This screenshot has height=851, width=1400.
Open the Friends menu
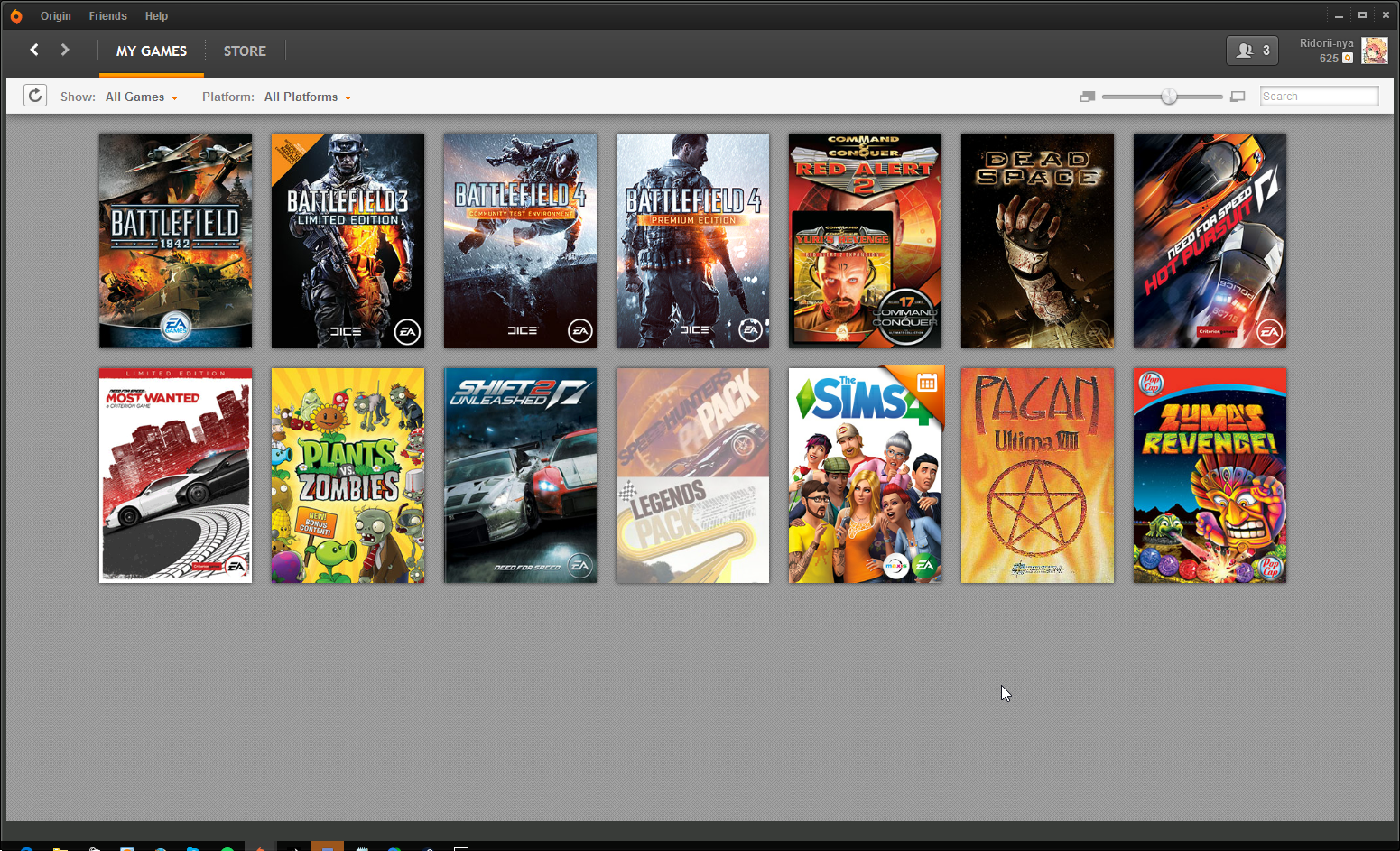tap(108, 16)
